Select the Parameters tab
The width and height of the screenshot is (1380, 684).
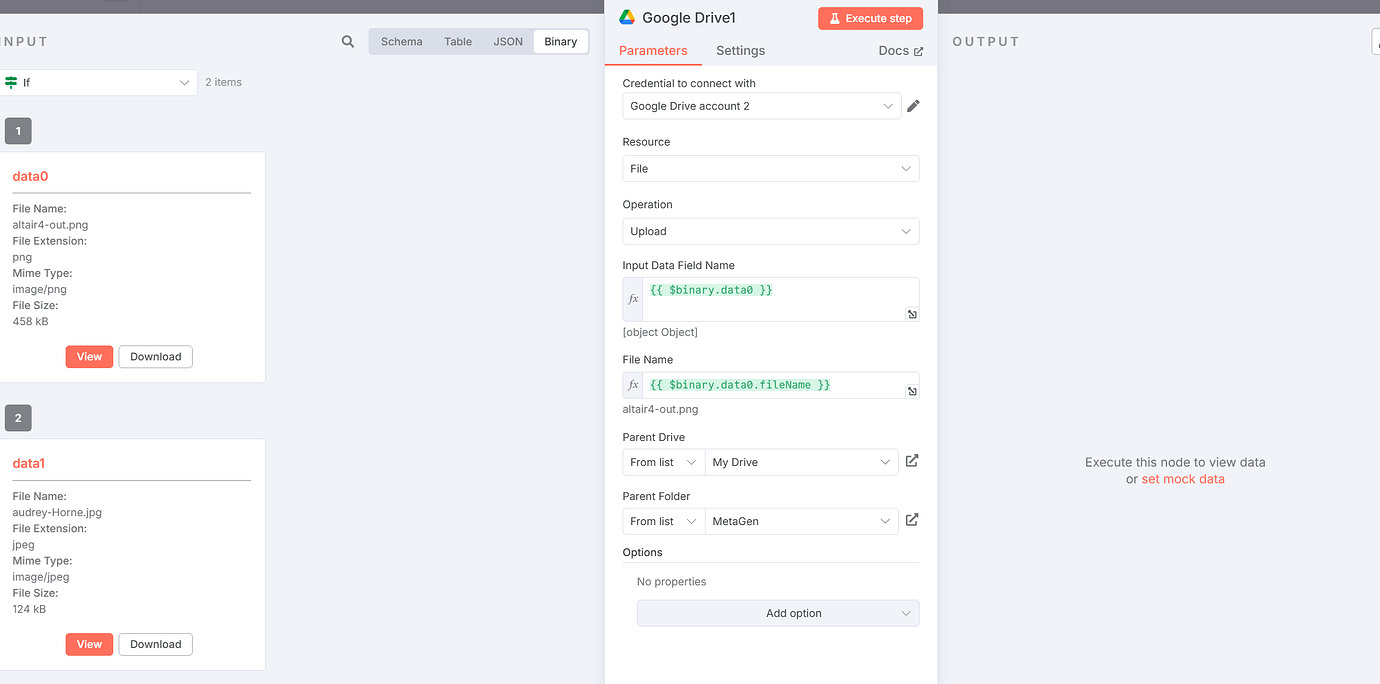(x=653, y=51)
